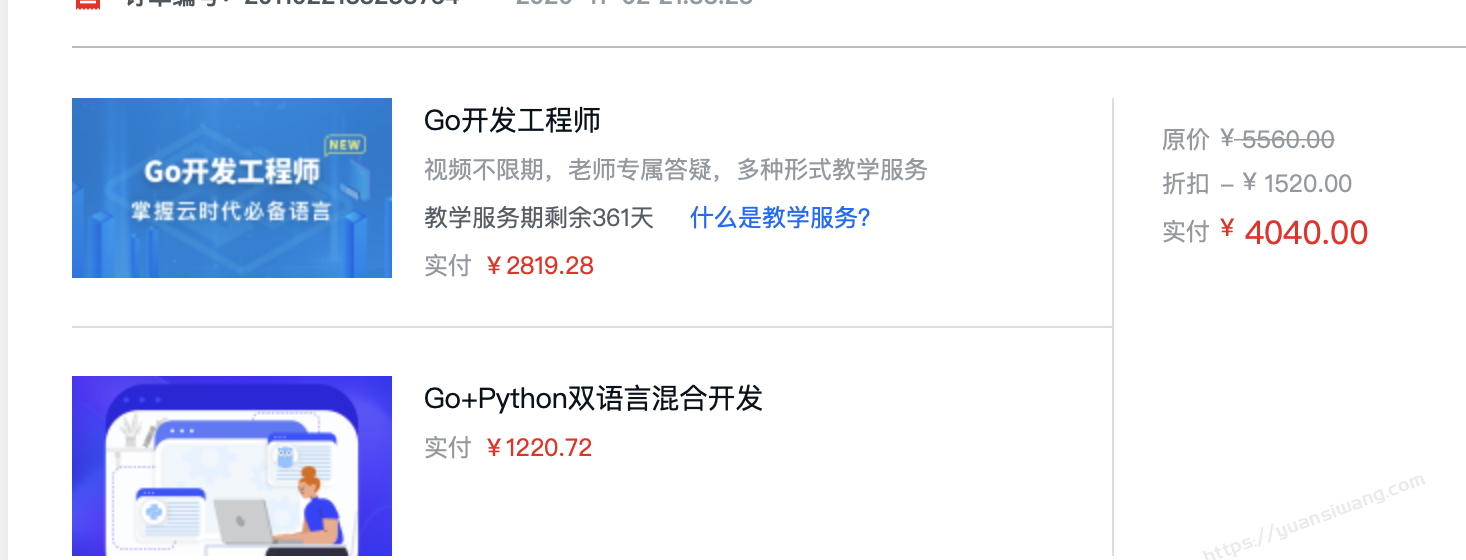Click the original price ¥5560.00
Viewport: 1466px width, 560px height.
(1277, 140)
